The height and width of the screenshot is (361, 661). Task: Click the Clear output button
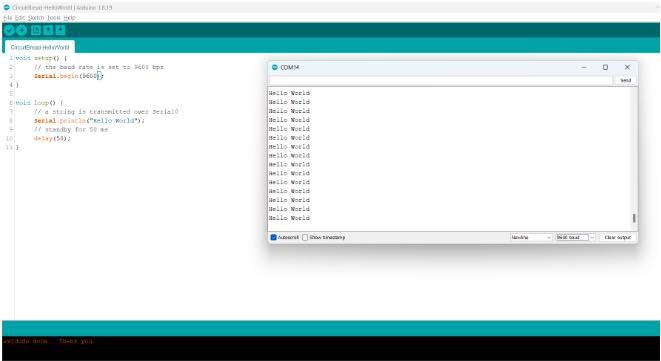tap(618, 237)
